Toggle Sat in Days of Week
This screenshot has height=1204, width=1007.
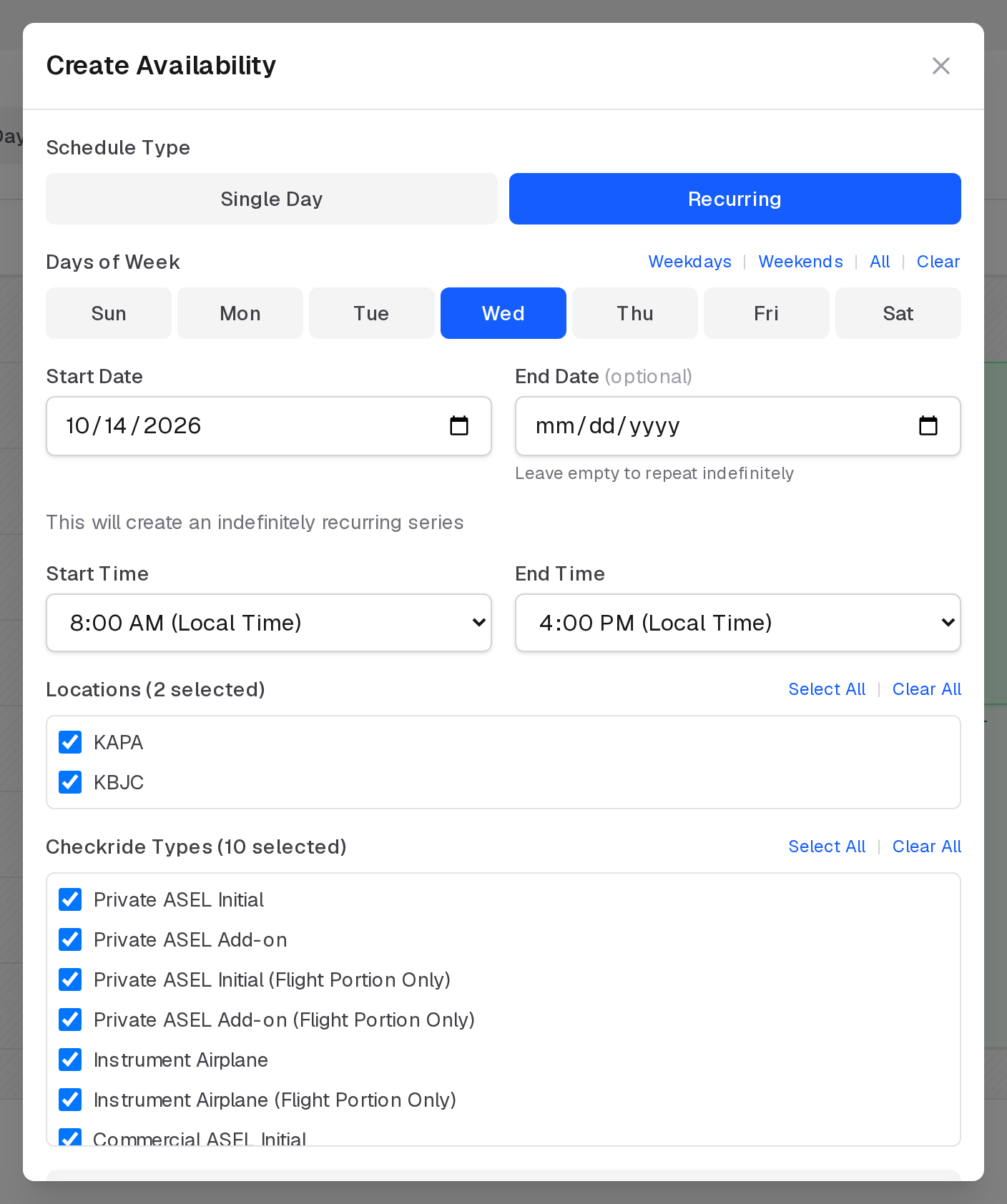click(x=898, y=313)
